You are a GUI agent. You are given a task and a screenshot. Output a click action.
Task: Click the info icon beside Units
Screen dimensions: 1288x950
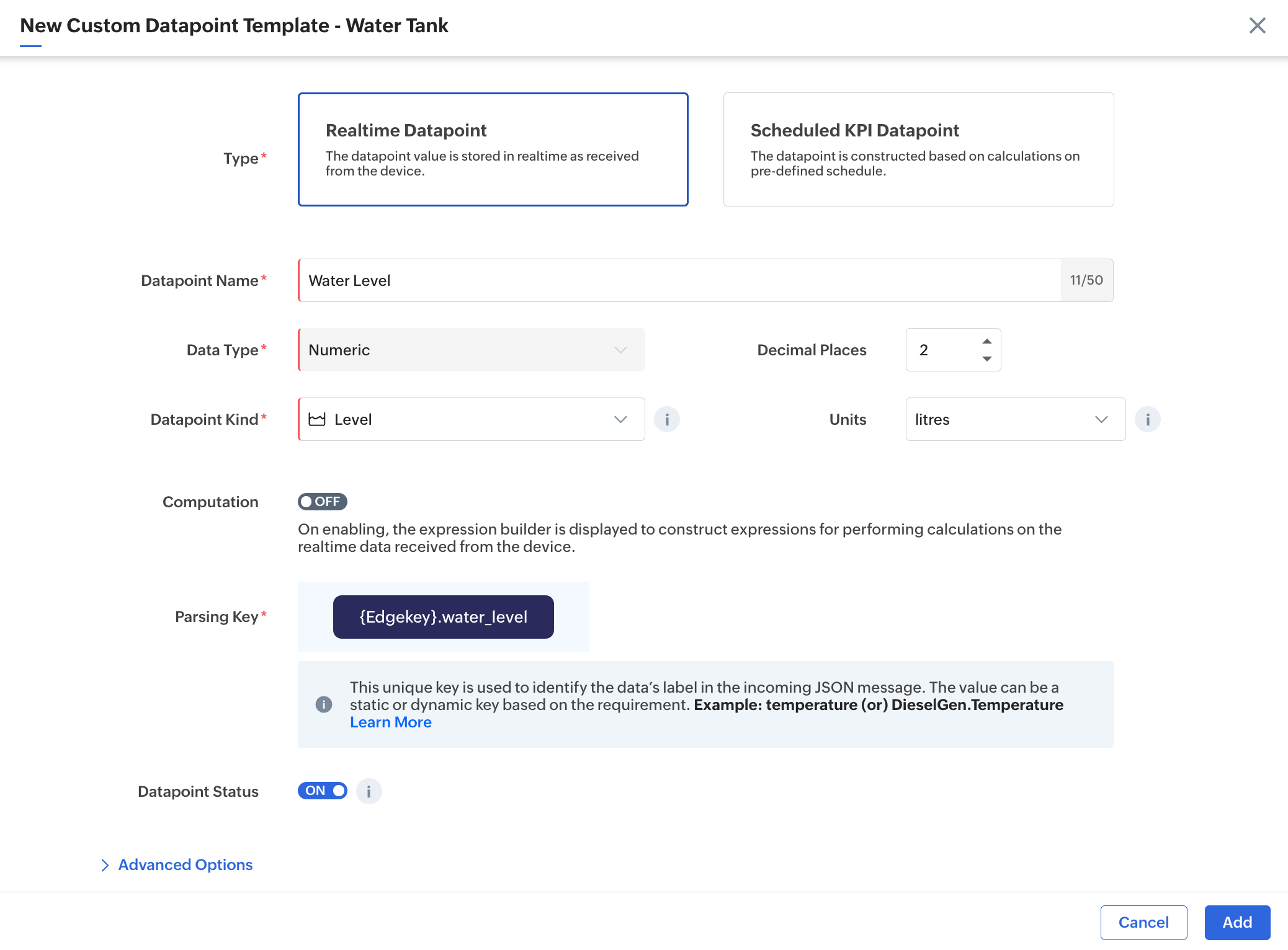1147,420
